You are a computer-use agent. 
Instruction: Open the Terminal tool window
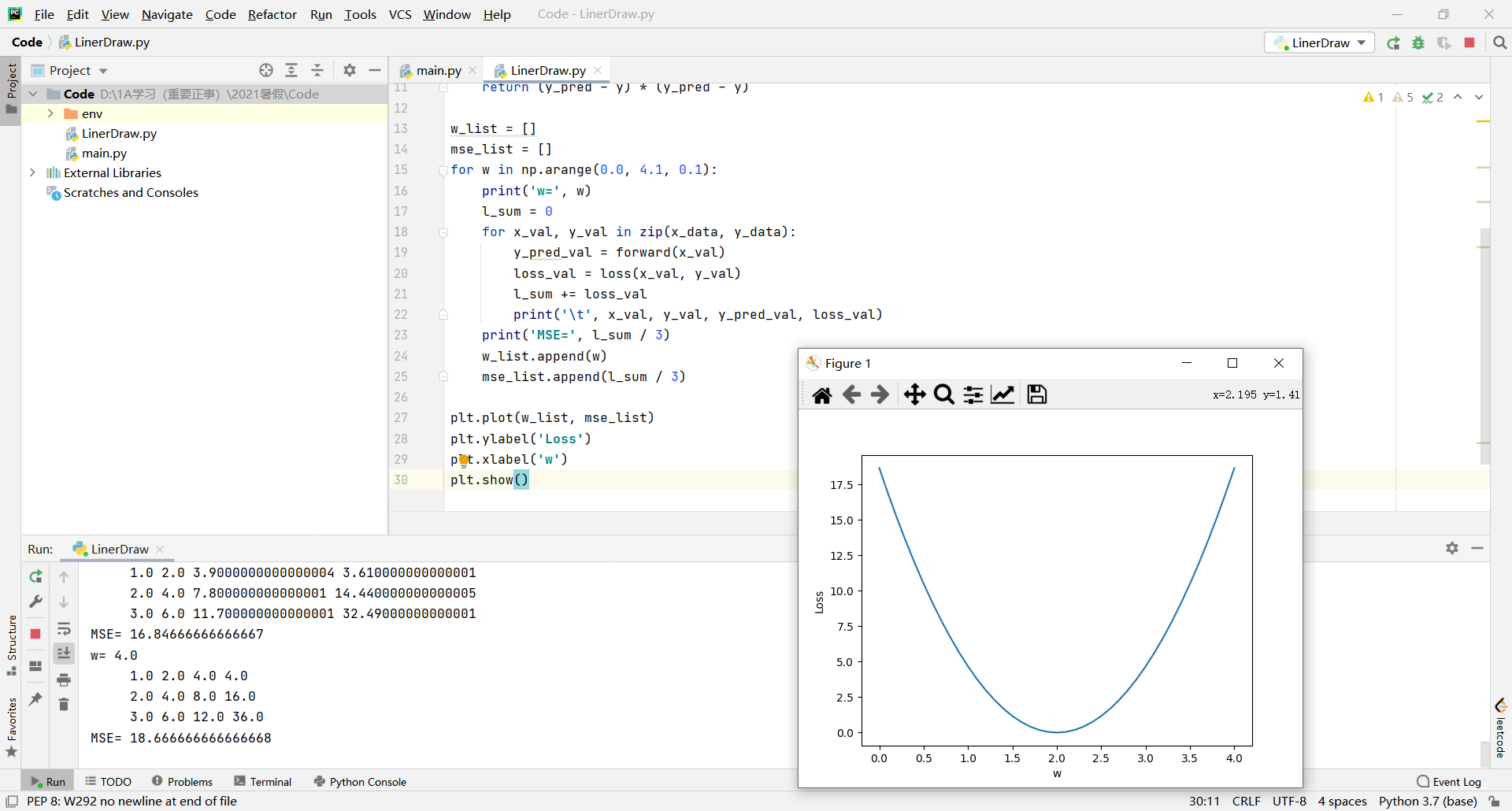coord(263,781)
